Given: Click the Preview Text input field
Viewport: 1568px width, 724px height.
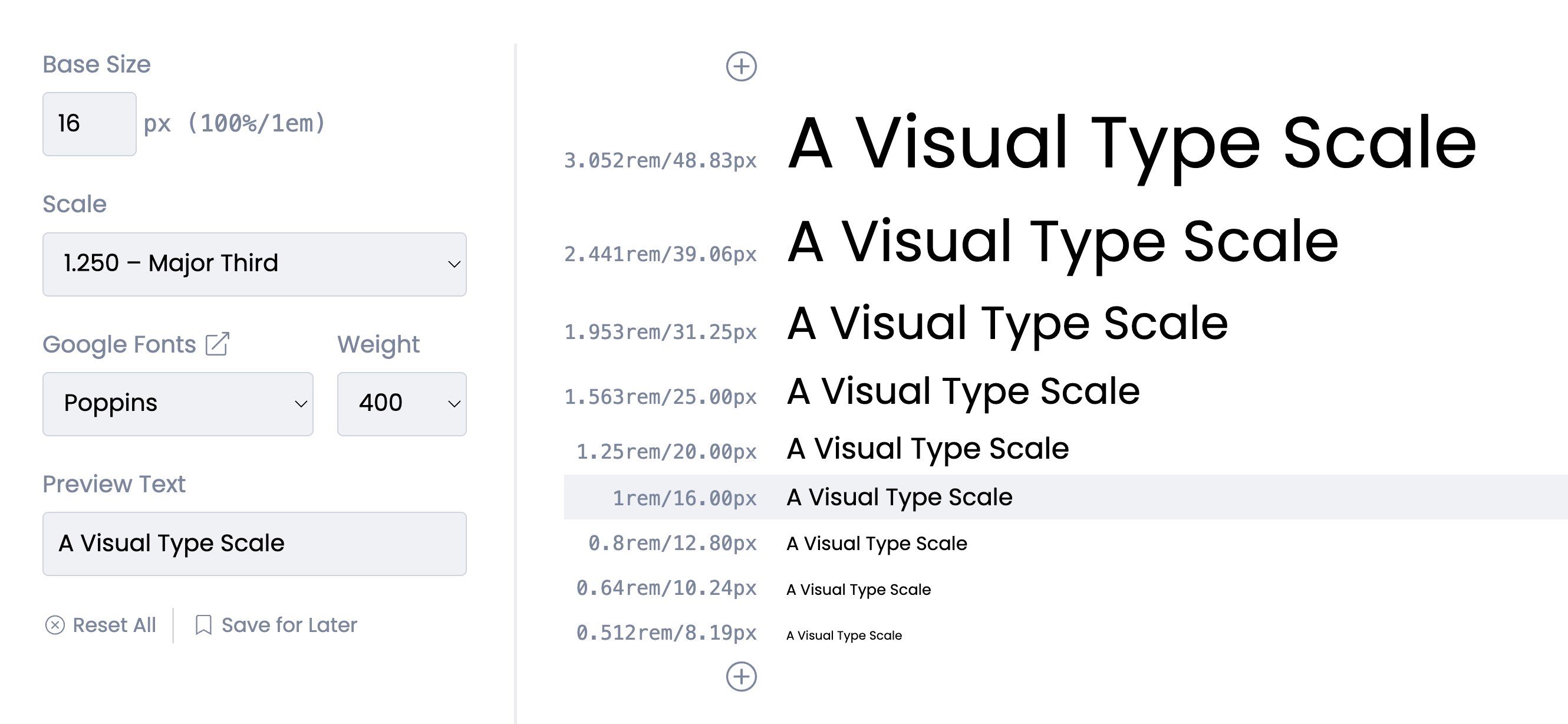Looking at the screenshot, I should click(x=255, y=543).
